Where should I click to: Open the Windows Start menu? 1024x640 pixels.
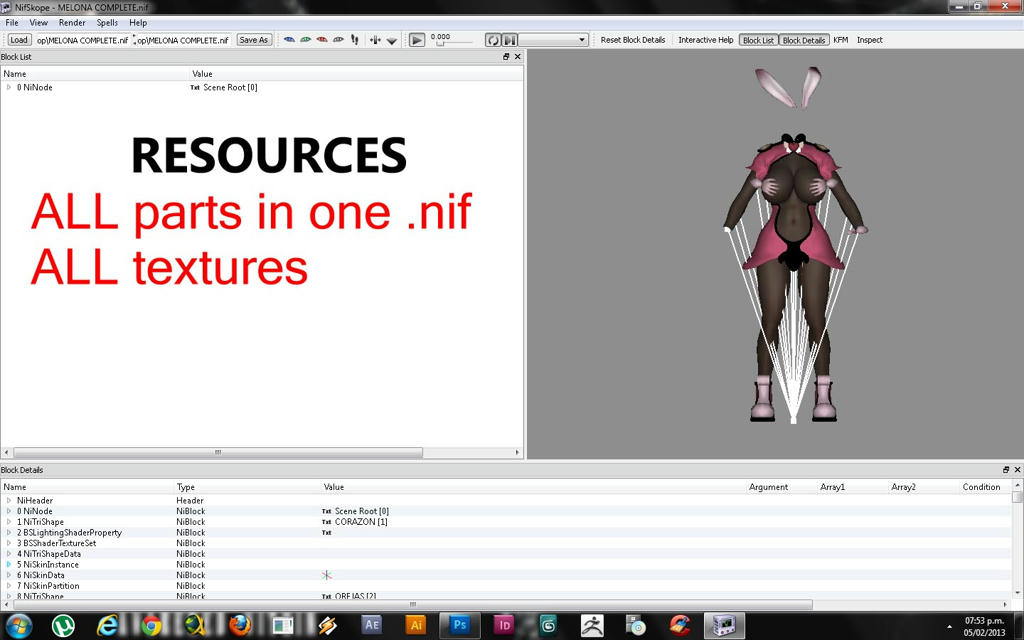pos(17,626)
